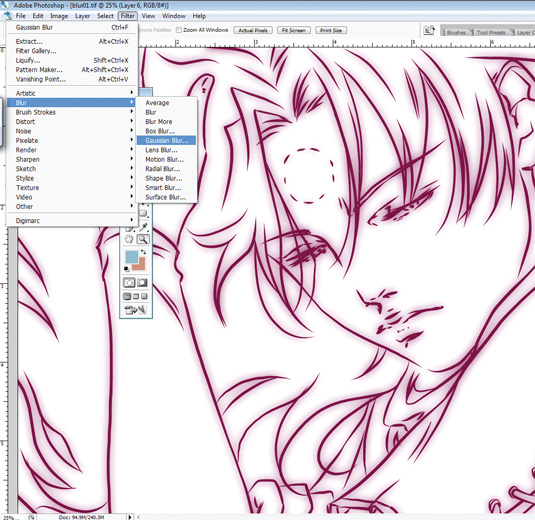The width and height of the screenshot is (535, 520).
Task: Open Go to Bridge icon in options bar
Action: click(x=429, y=30)
